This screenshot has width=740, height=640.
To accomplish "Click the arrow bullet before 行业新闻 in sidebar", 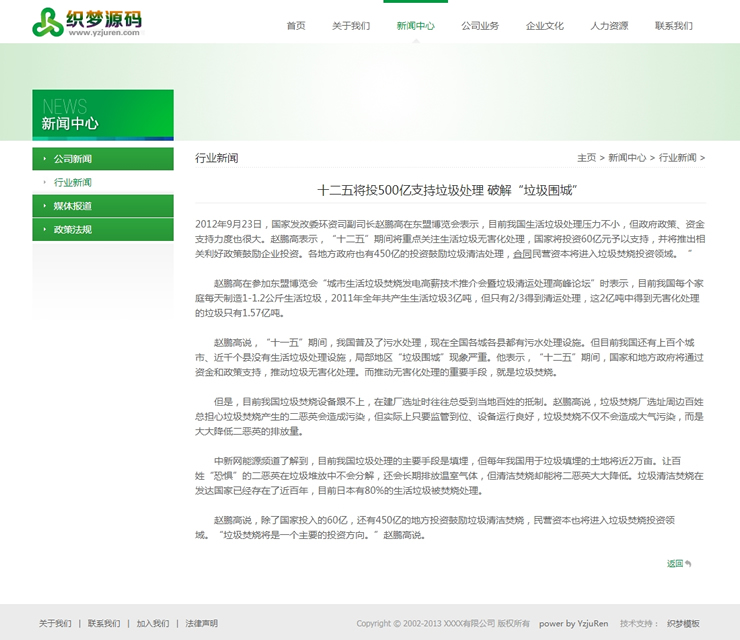I will (x=44, y=183).
